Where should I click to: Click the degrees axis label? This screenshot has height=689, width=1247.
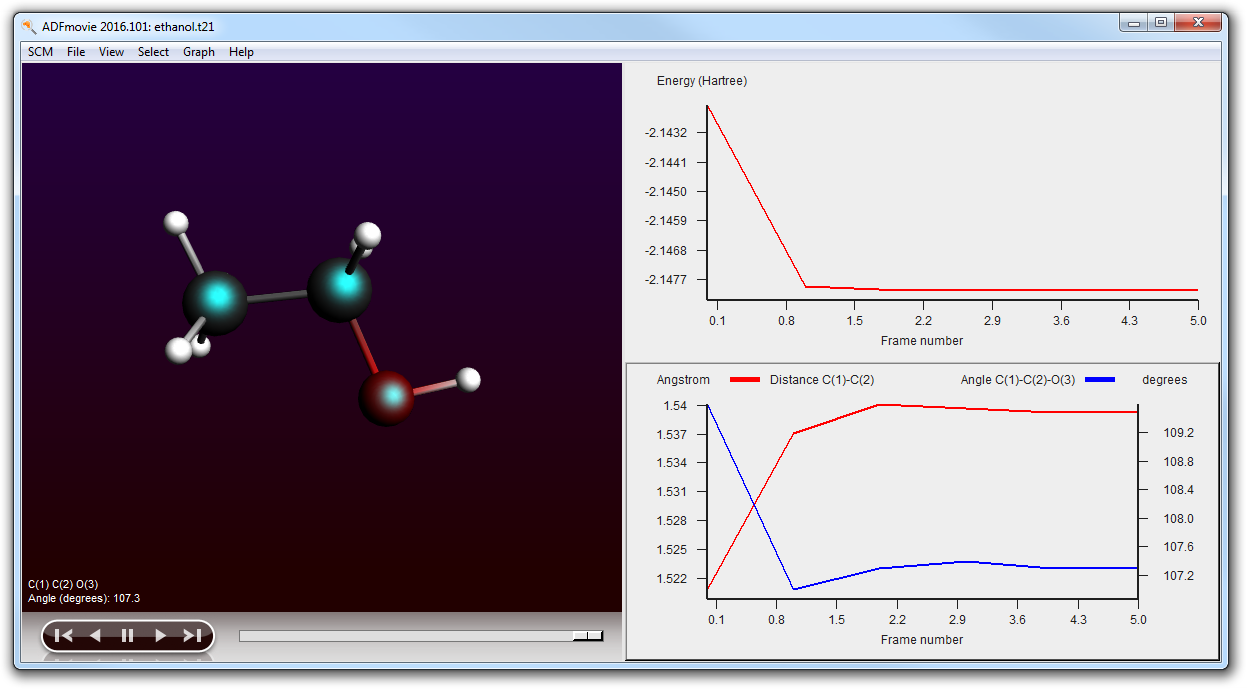coord(1165,380)
